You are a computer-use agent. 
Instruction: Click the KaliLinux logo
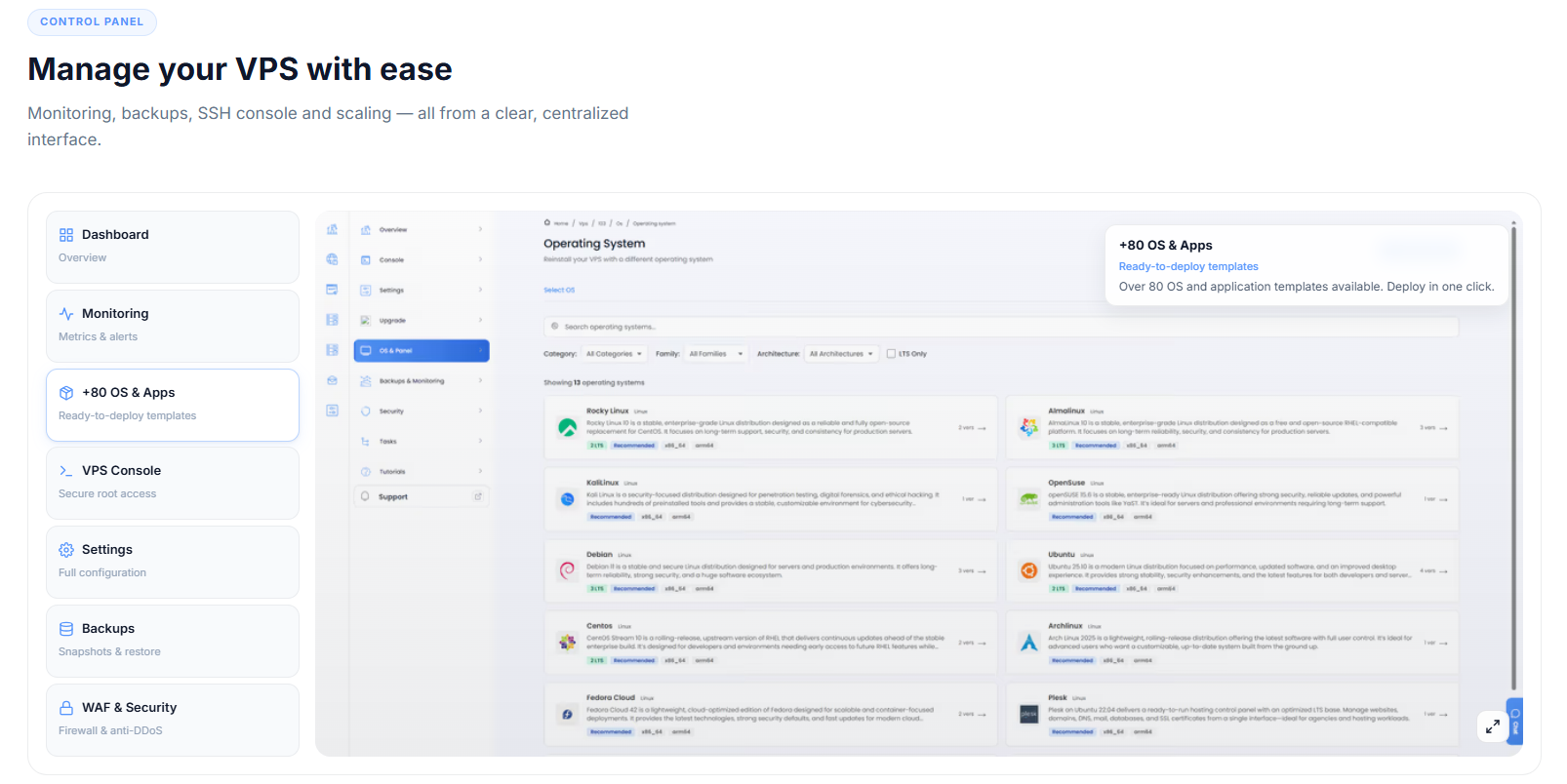pos(567,499)
